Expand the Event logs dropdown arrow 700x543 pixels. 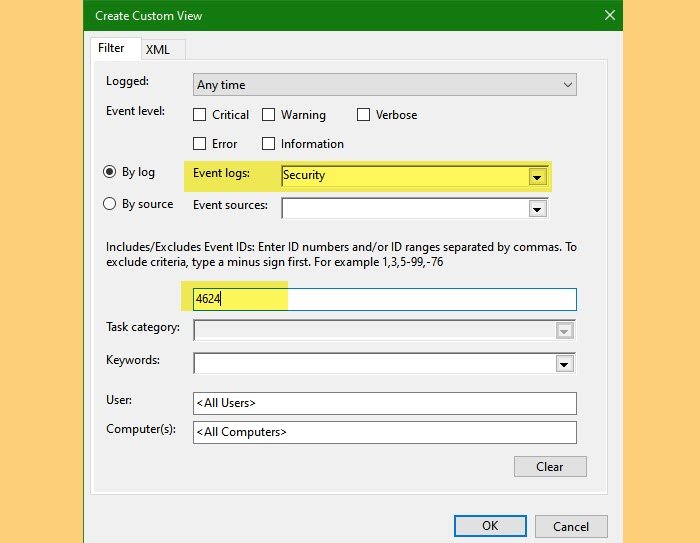[538, 177]
